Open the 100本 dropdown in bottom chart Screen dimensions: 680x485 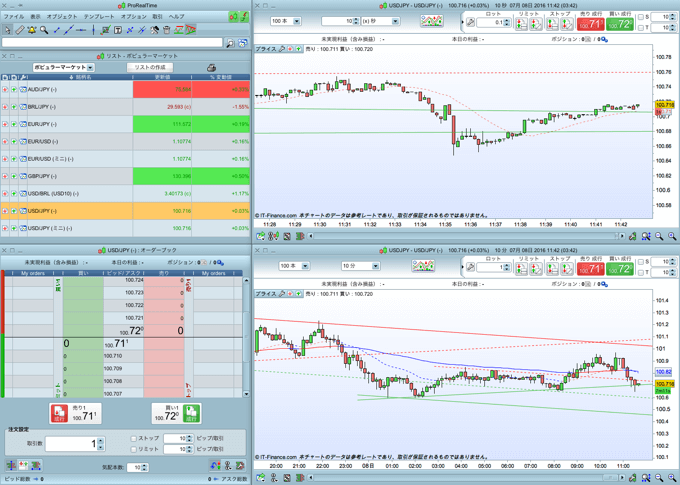294,266
